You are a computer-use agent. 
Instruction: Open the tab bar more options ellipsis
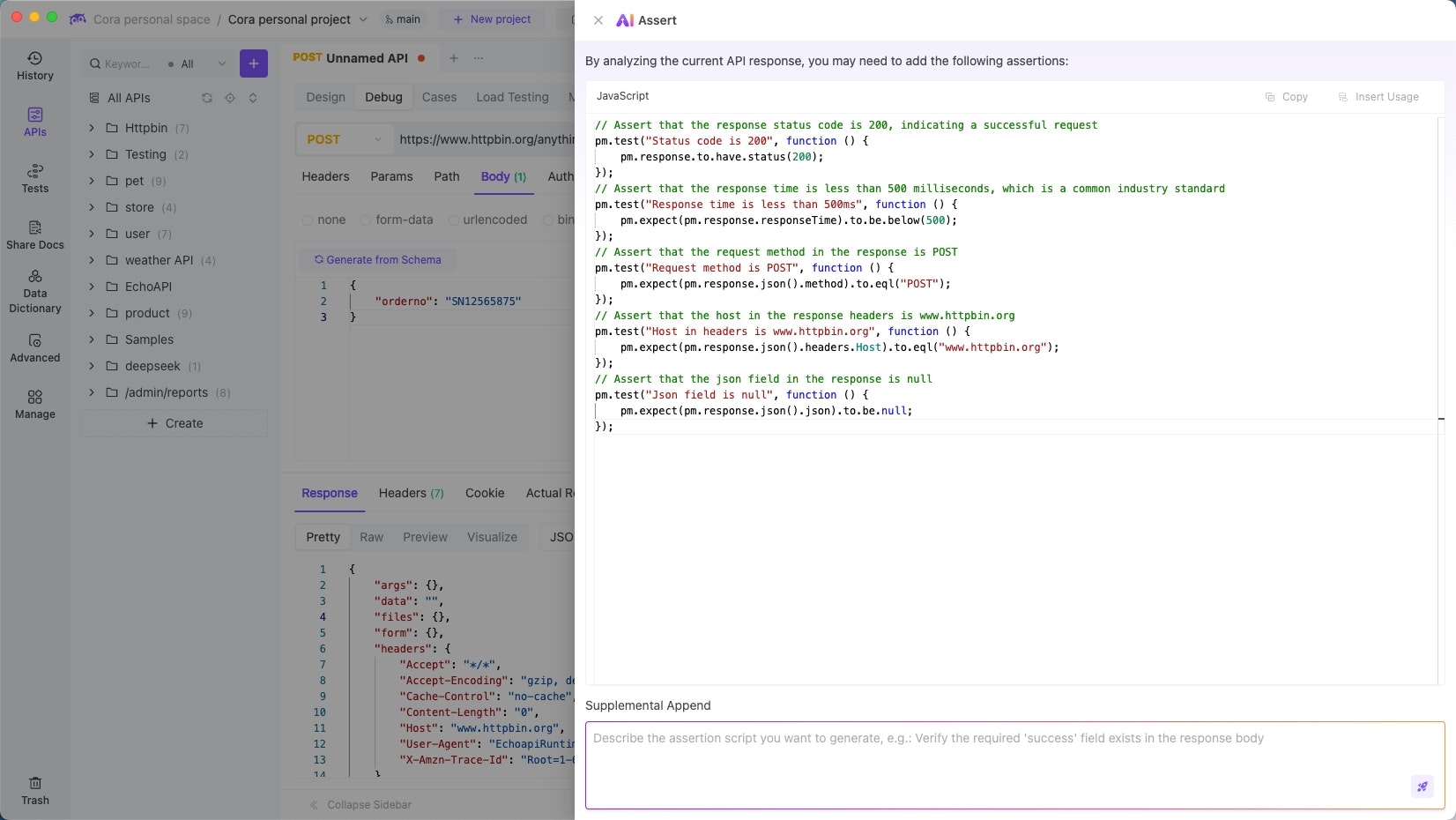[x=479, y=58]
